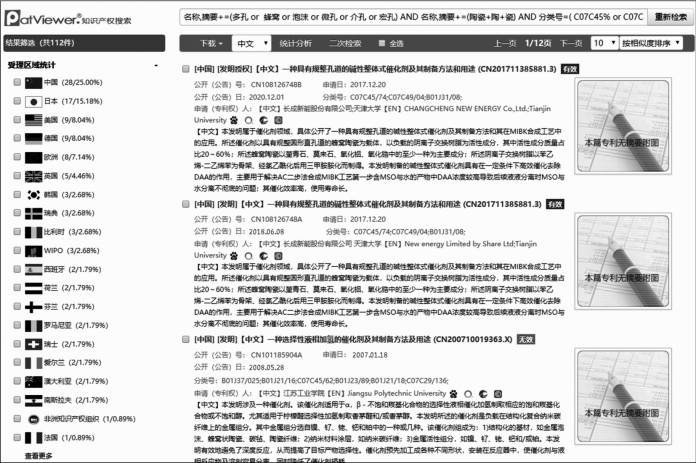Tick the 比利时 region checkbox
Image resolution: width=696 pixels, height=463 pixels.
(17, 232)
